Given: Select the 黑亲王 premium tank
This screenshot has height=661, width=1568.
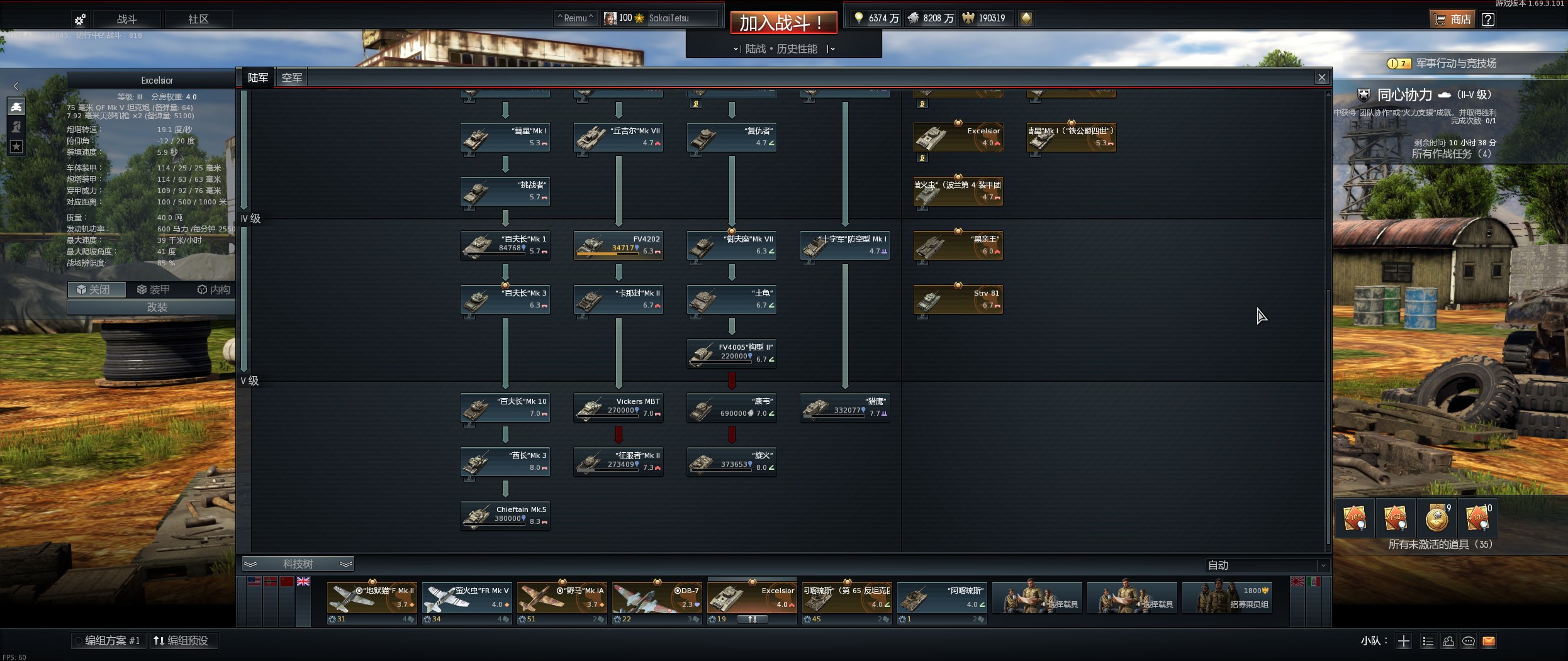Looking at the screenshot, I should click(958, 245).
